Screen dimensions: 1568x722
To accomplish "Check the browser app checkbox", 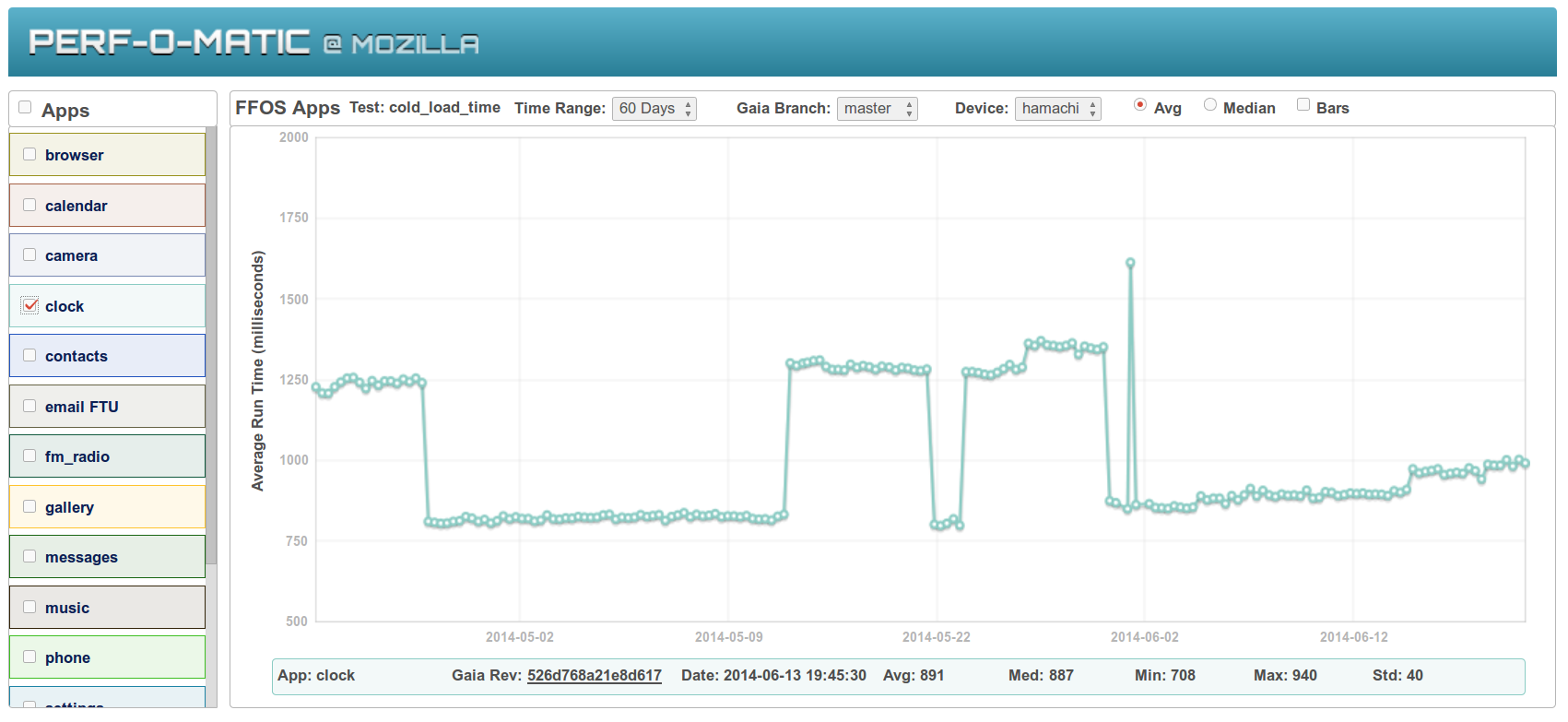I will click(29, 154).
